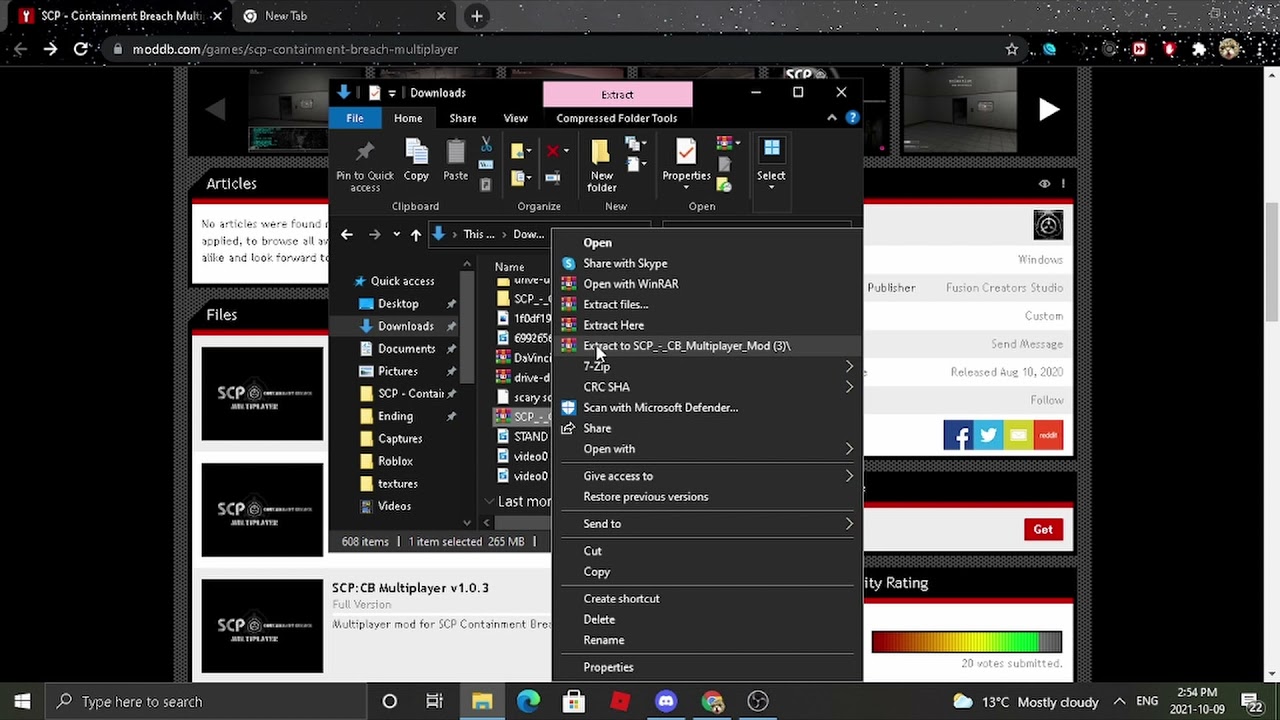Choose Open with WinRAR in context menu
The width and height of the screenshot is (1280, 720).
click(x=631, y=284)
